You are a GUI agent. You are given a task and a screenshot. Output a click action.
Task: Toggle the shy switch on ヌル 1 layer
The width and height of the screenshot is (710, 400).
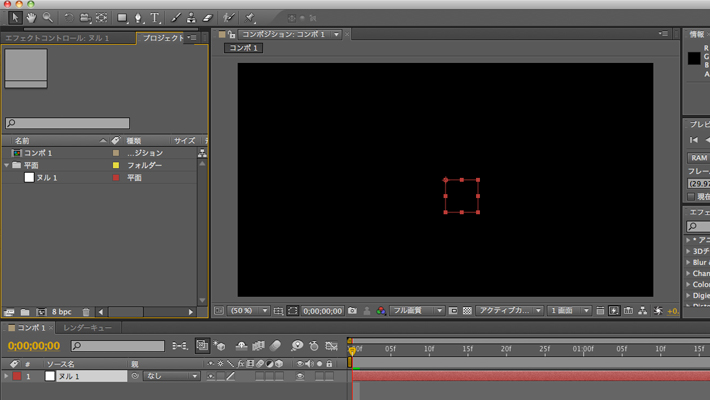[211, 377]
